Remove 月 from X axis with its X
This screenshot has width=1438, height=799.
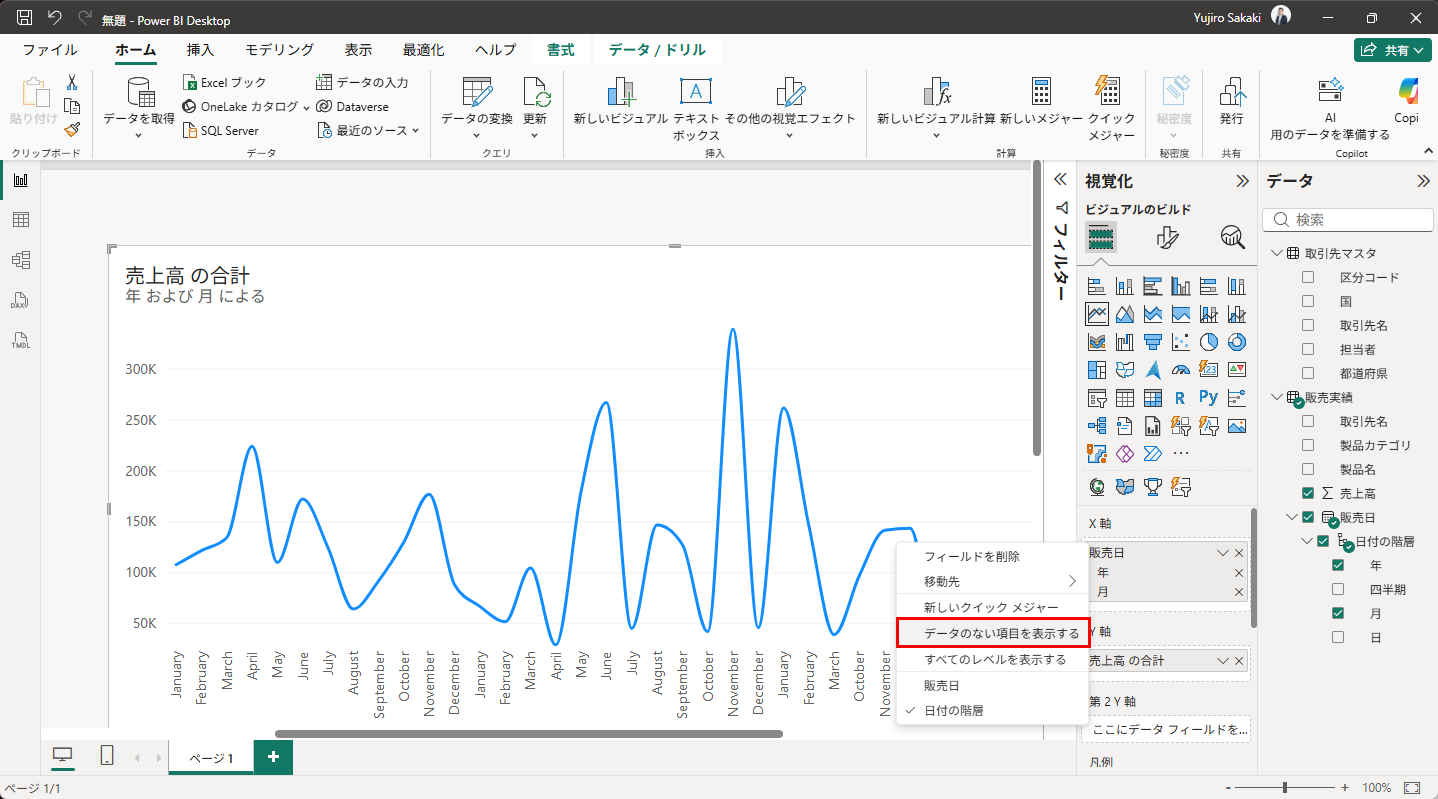(1239, 592)
